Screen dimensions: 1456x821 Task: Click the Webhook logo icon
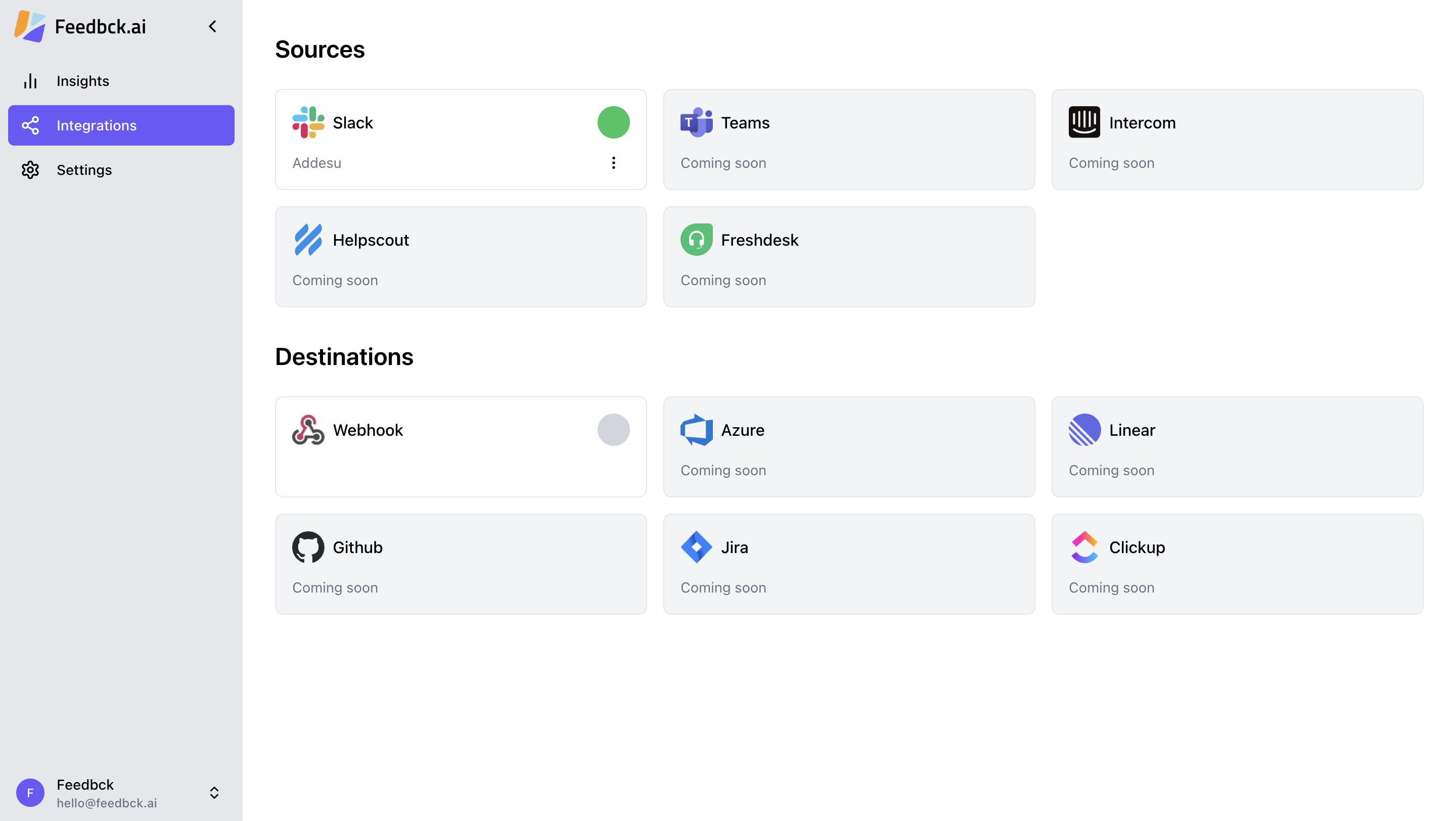(308, 429)
